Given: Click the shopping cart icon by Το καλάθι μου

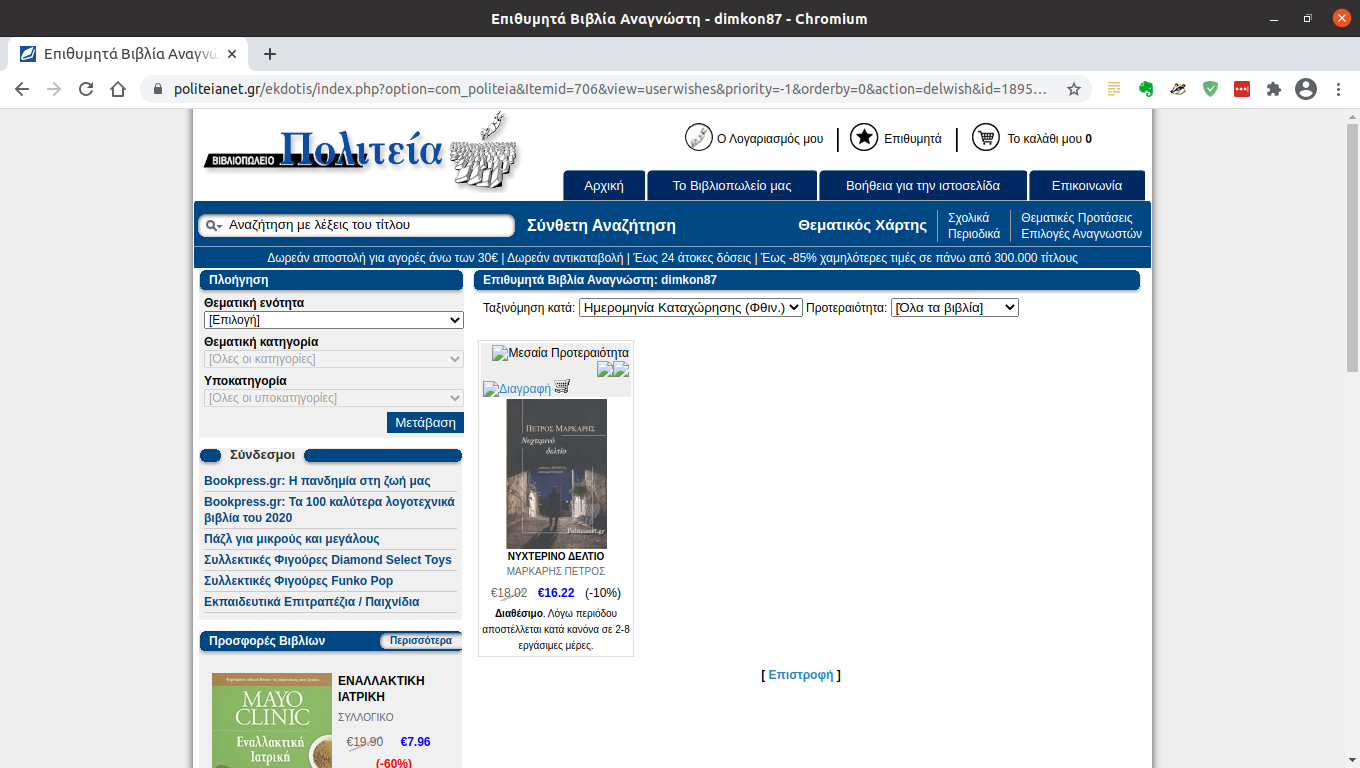Looking at the screenshot, I should click(986, 138).
